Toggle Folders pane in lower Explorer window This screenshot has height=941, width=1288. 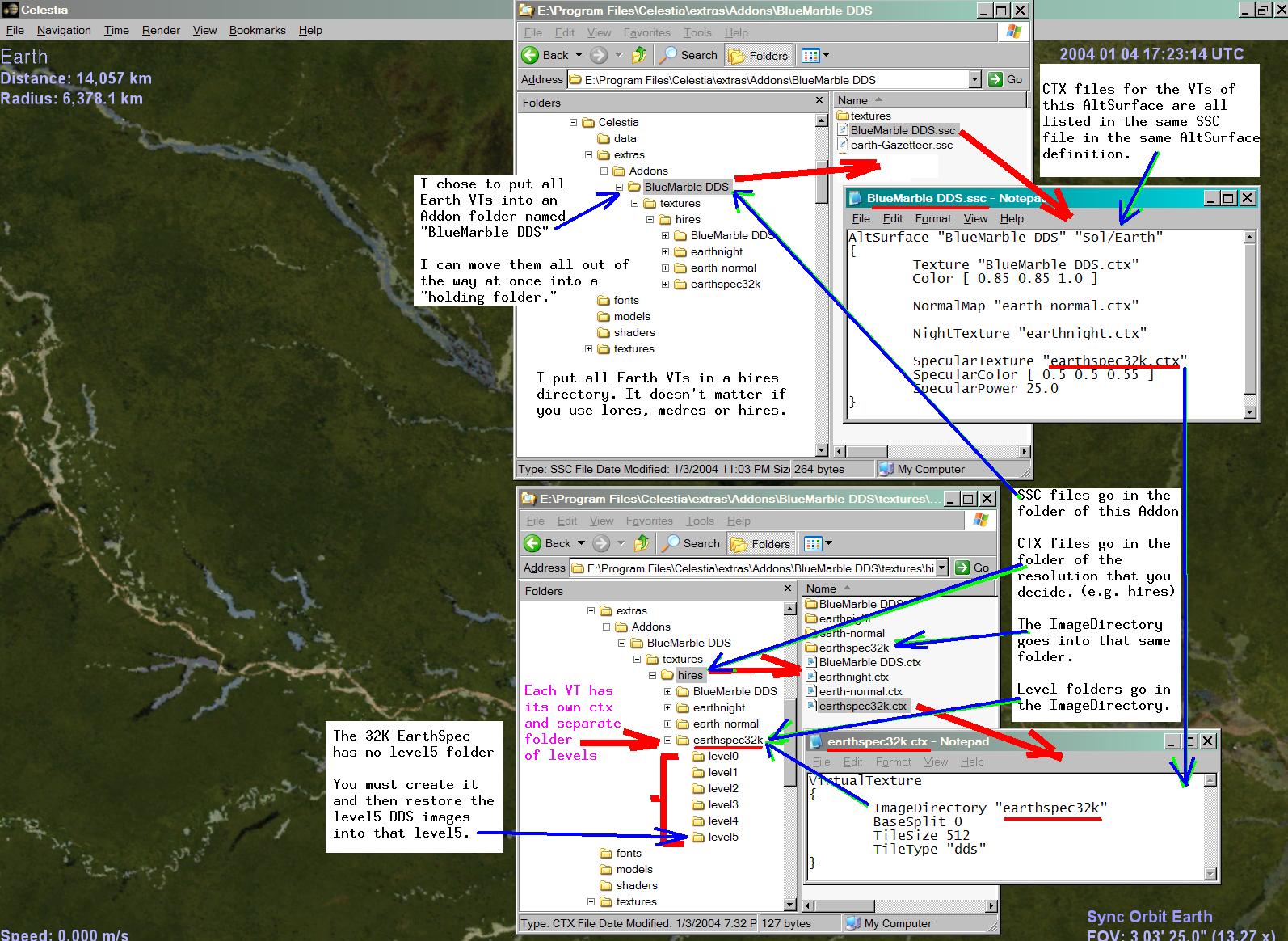(760, 543)
